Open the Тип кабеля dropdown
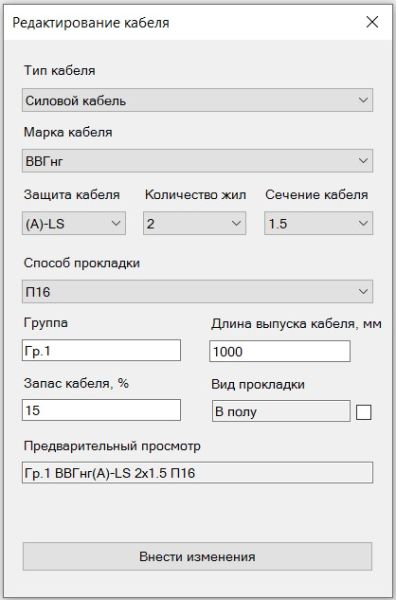The image size is (396, 600). (197, 100)
